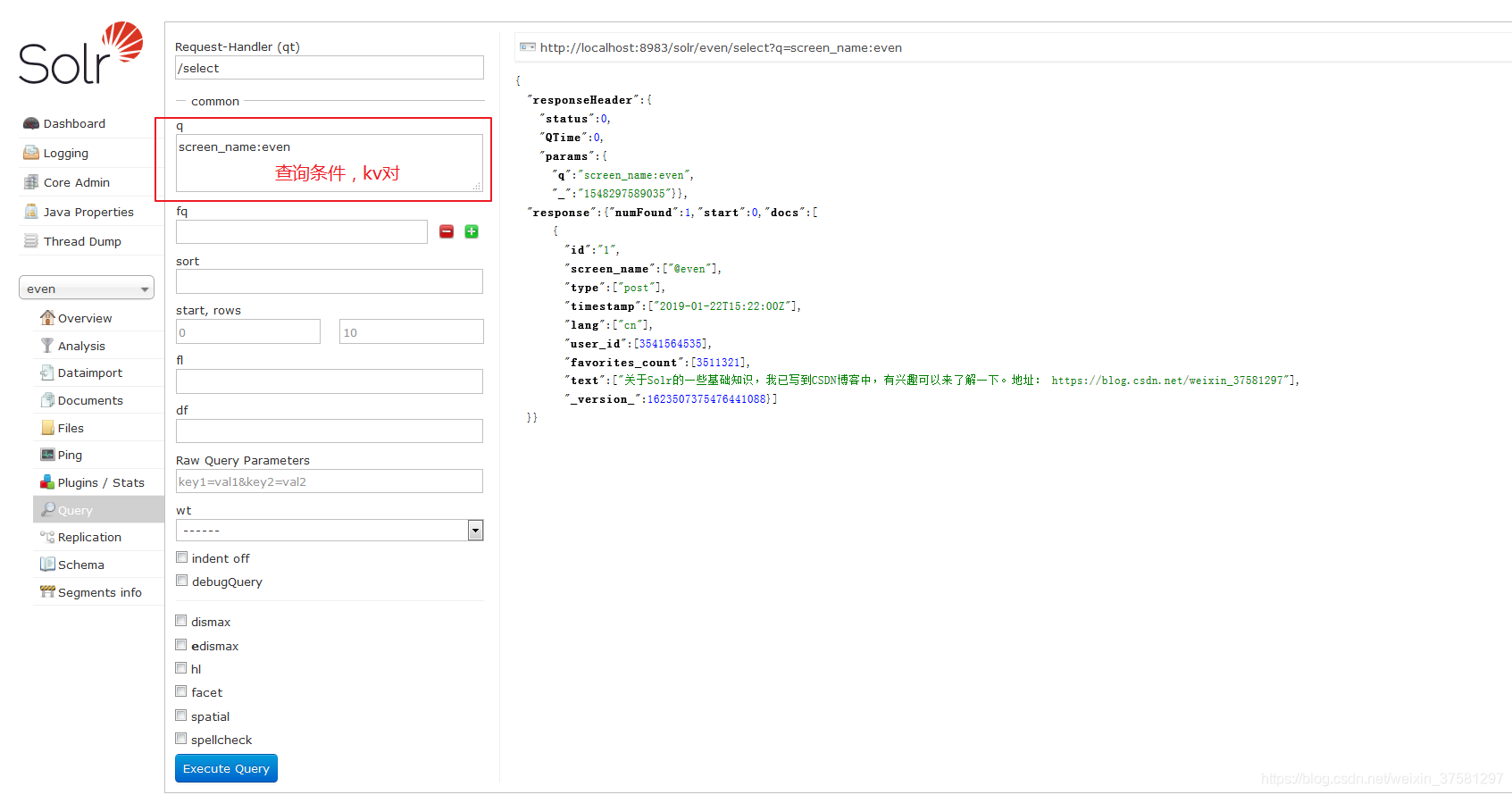Screen dimensions: 1512x795
Task: Click the Request-Handler input with /select
Action: click(x=330, y=68)
